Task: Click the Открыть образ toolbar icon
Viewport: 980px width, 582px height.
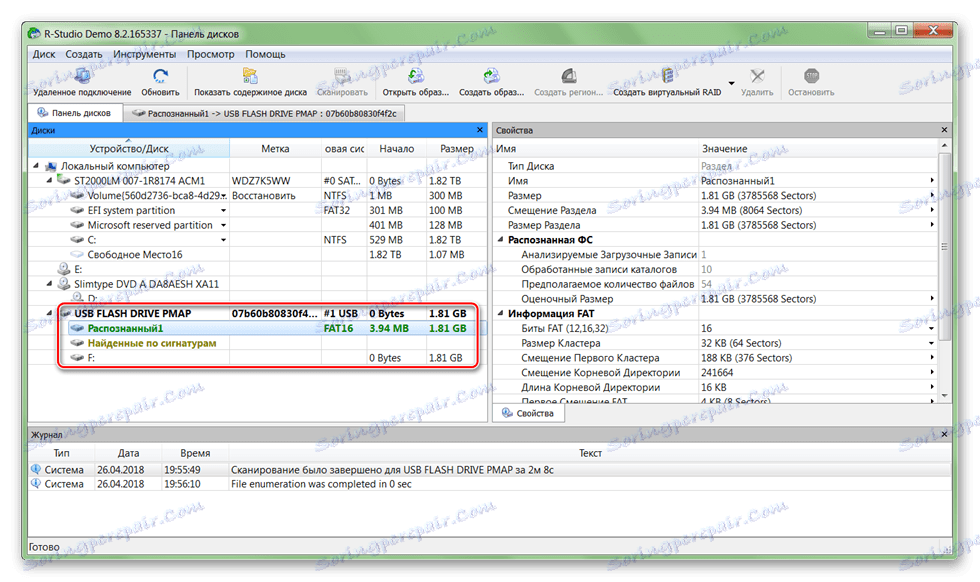Action: point(416,76)
